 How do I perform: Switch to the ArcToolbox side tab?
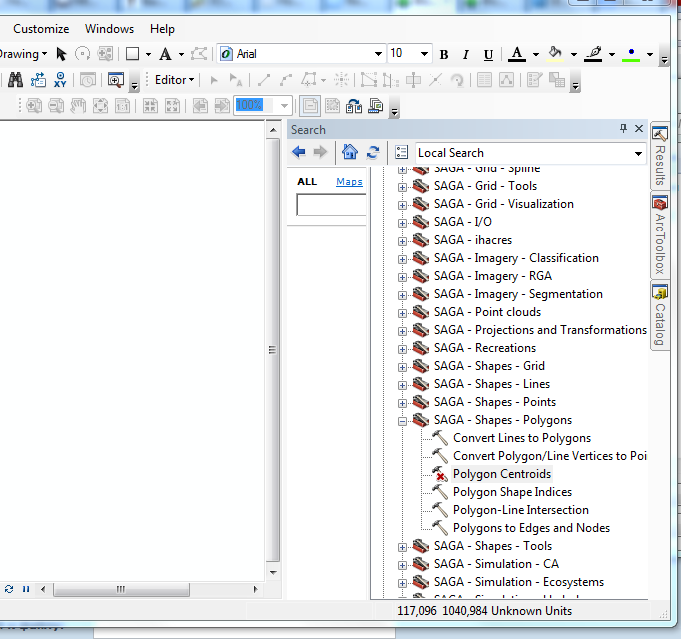click(660, 235)
